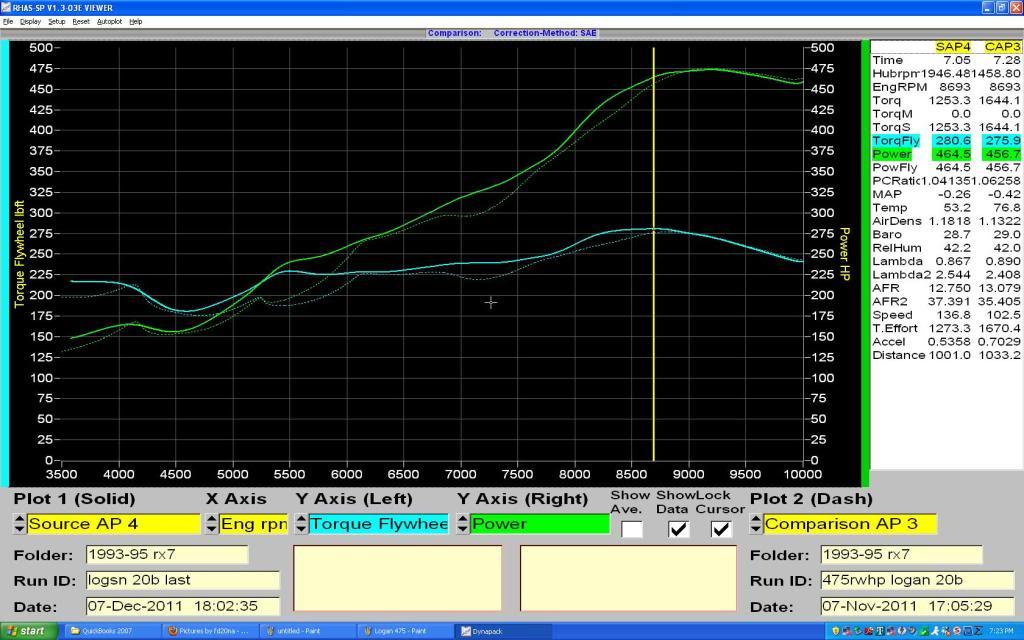Viewport: 1024px width, 640px height.
Task: Click the MAP row label
Action: pos(887,194)
